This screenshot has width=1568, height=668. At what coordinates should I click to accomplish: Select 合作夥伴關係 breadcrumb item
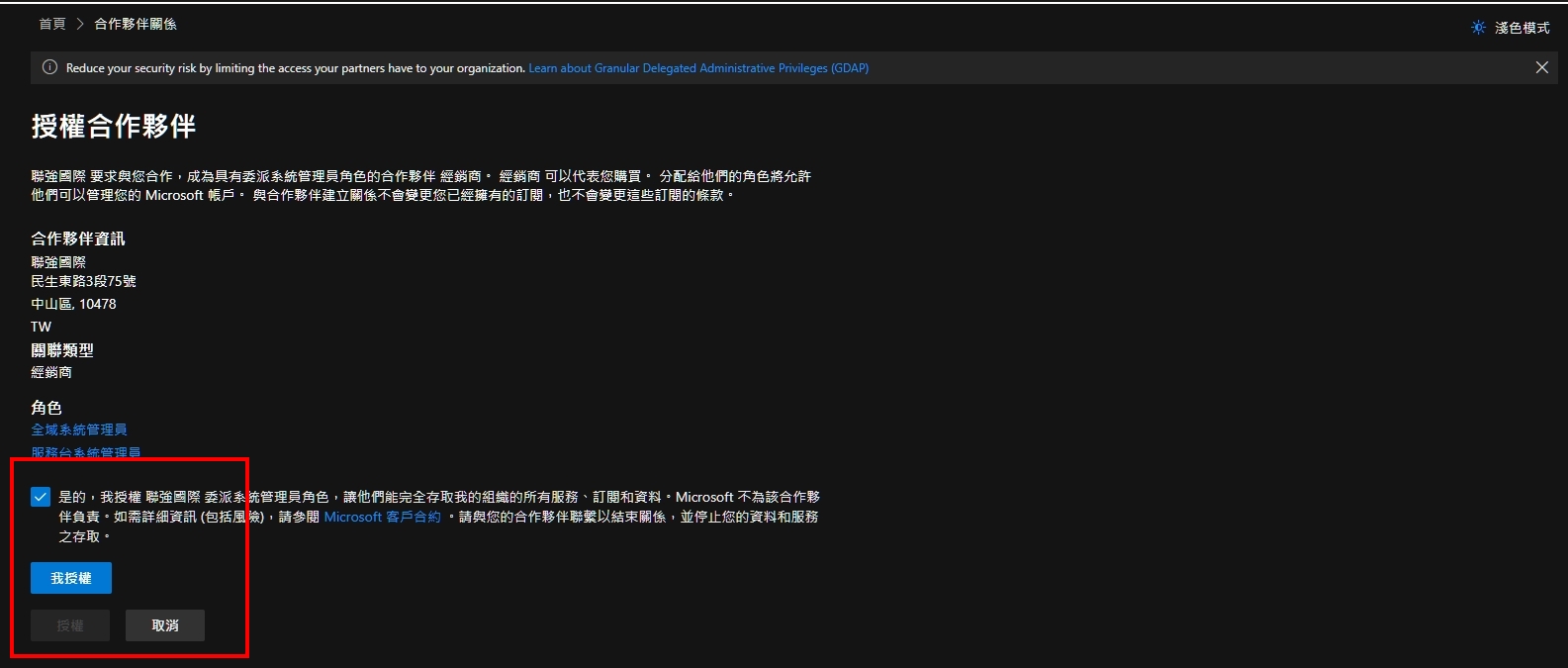point(136,24)
